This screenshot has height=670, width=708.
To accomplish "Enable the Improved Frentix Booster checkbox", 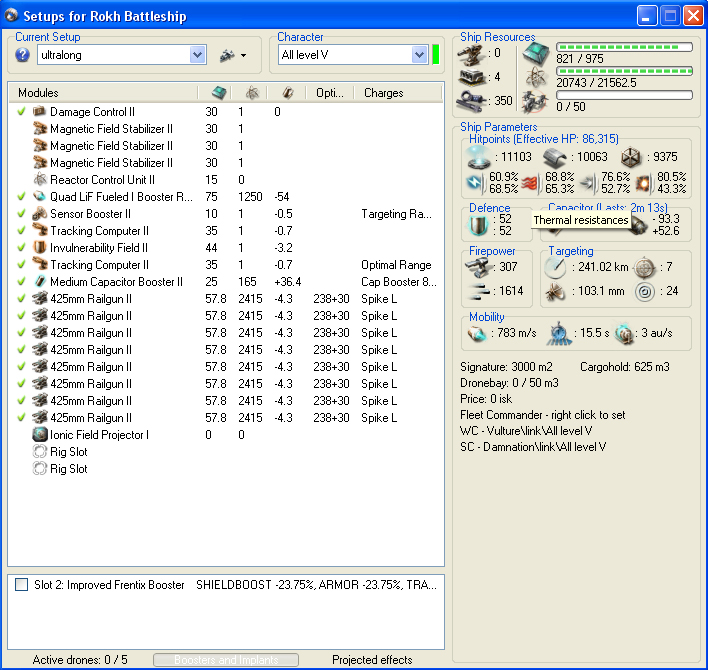I will pyautogui.click(x=21, y=585).
